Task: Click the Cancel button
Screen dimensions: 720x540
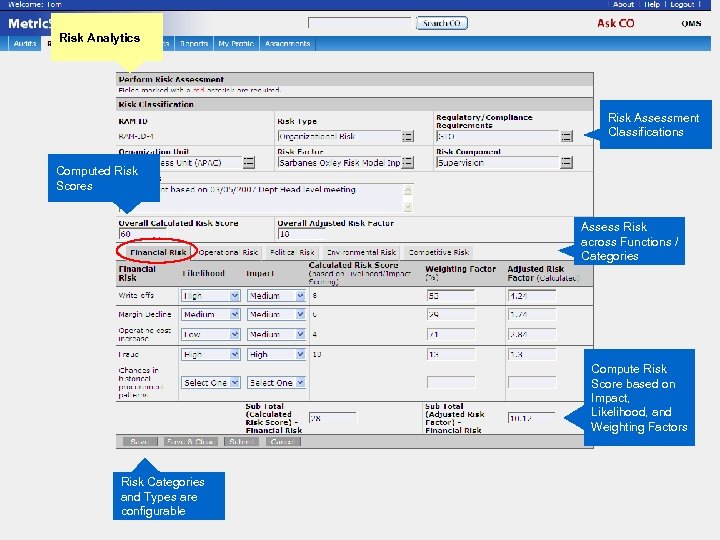Action: (282, 442)
